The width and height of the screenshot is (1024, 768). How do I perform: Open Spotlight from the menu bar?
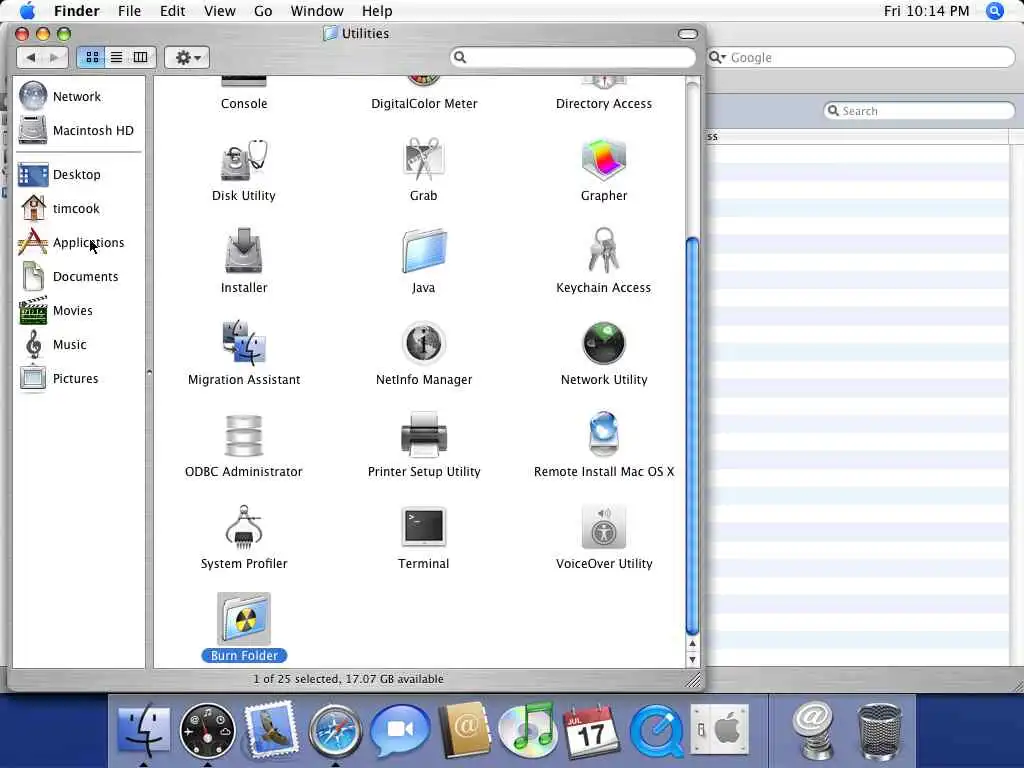pos(995,11)
